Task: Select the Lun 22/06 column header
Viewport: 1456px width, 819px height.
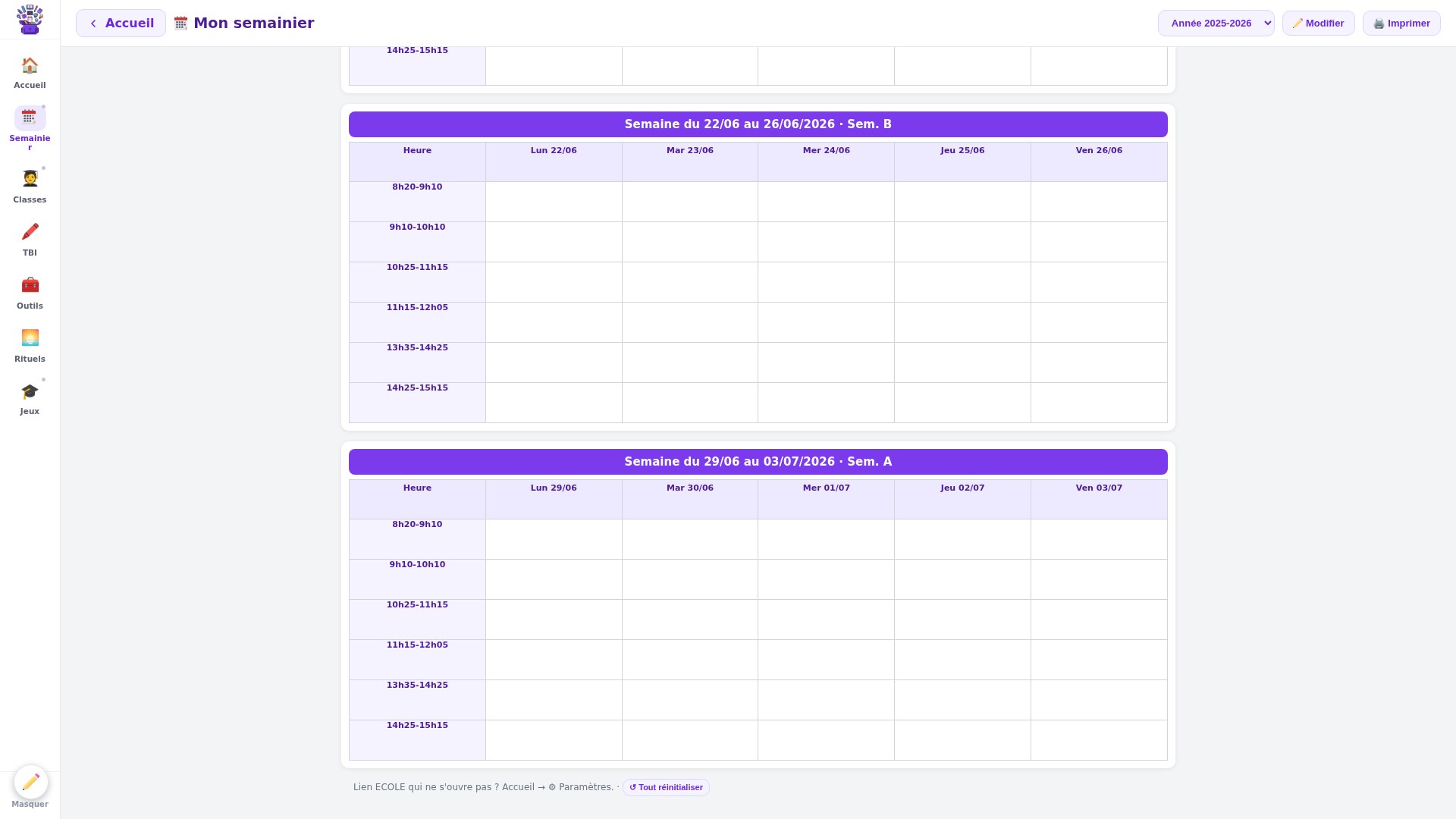Action: [x=554, y=162]
